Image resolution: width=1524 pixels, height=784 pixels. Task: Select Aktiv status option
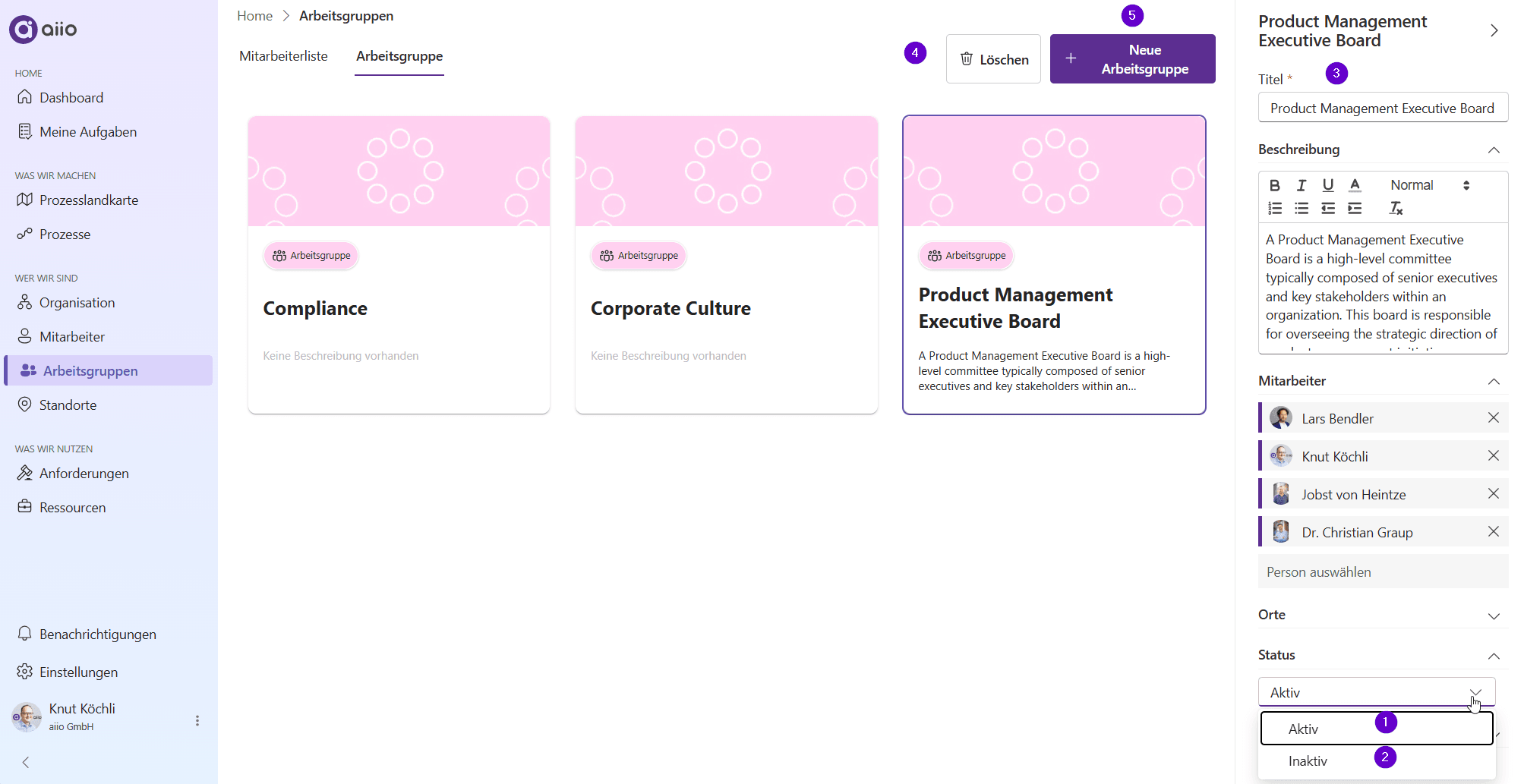point(1377,729)
